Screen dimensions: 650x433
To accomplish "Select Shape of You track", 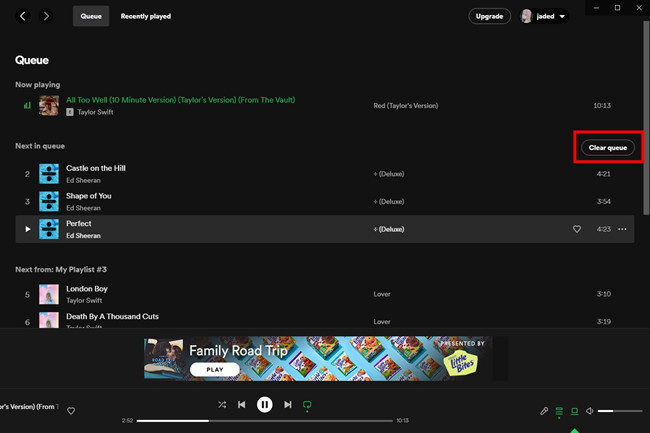I will coord(325,201).
